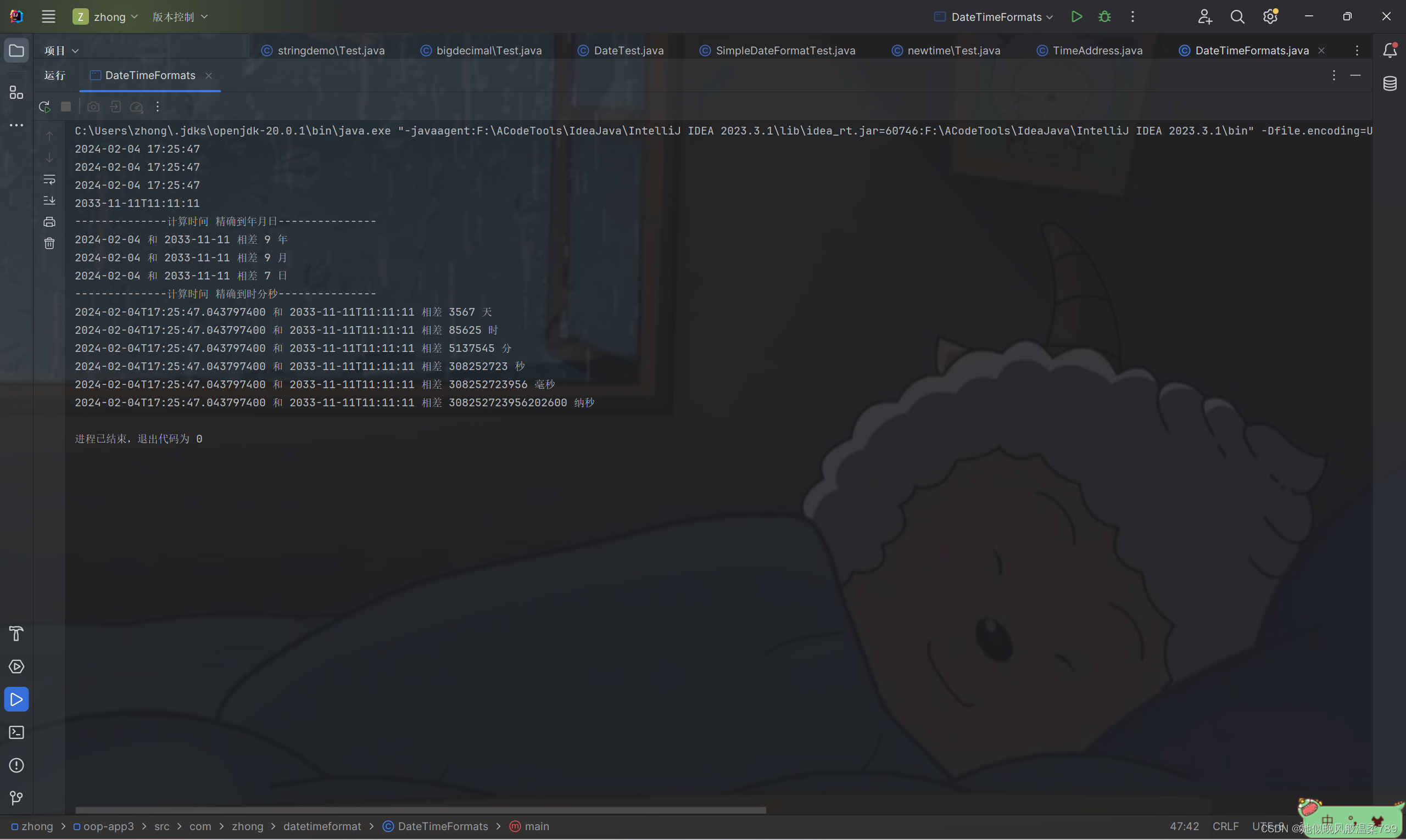Click the down stack trace arrow
The width and height of the screenshot is (1406, 840).
(49, 158)
